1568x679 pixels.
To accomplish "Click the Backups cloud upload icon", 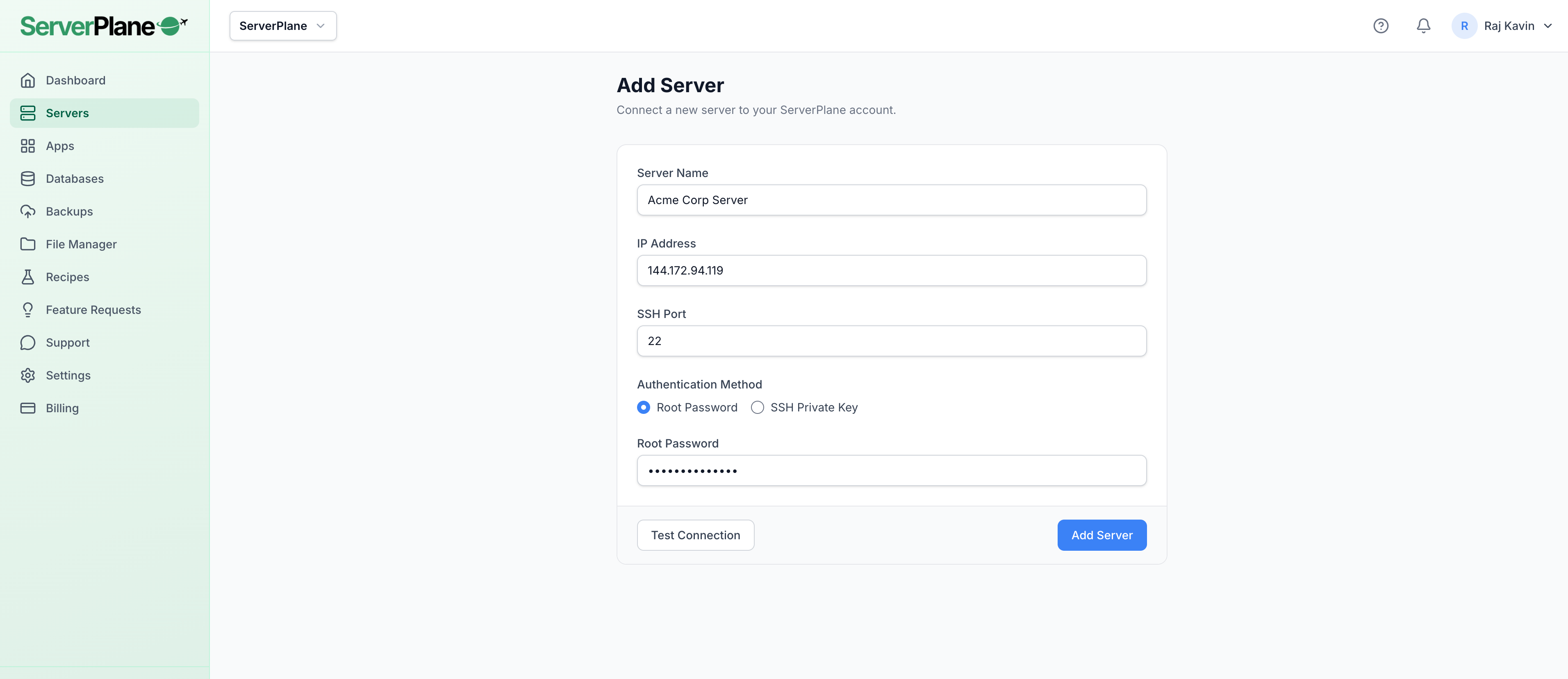I will (28, 212).
